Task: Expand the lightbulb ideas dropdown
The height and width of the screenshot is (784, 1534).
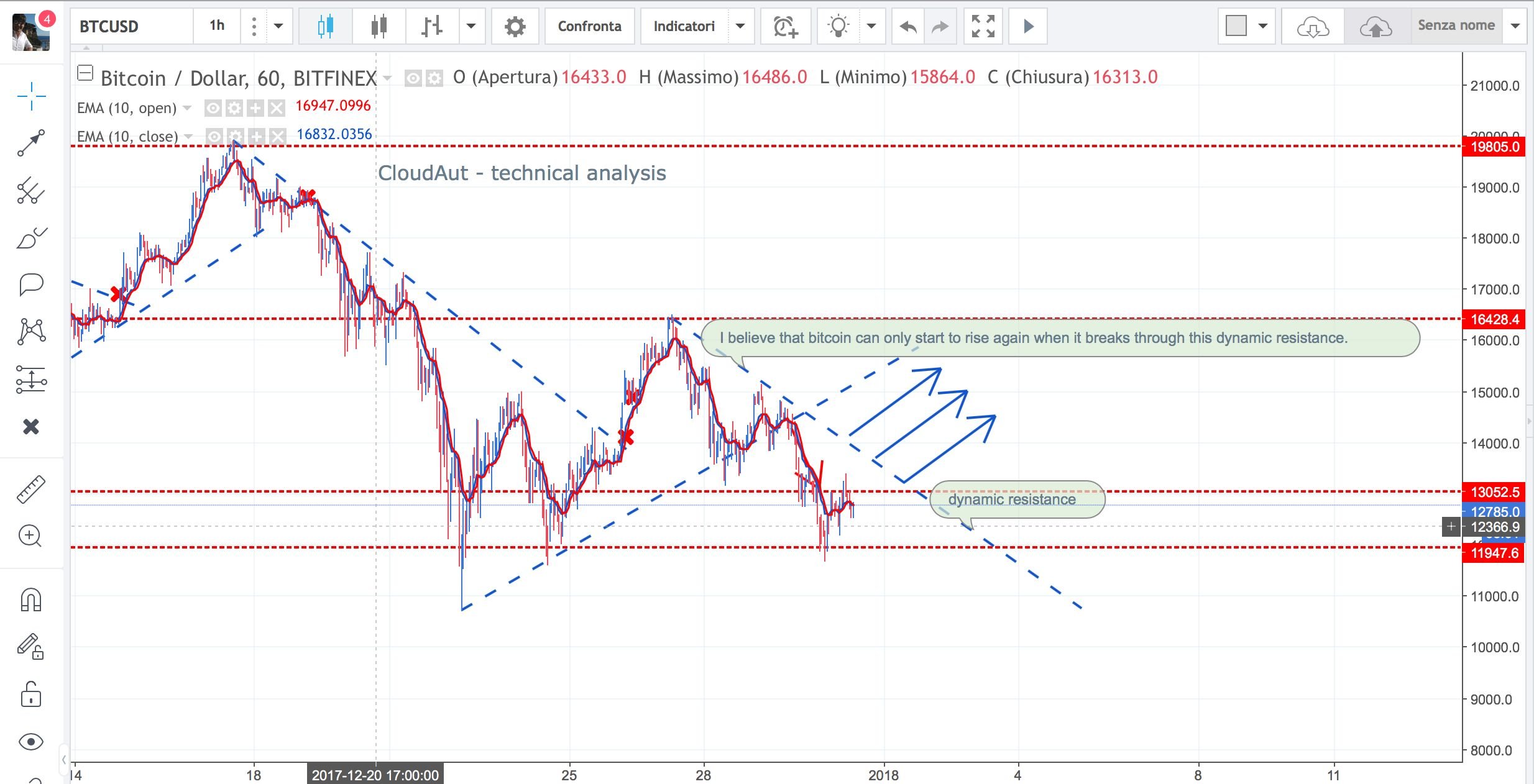Action: pyautogui.click(x=871, y=26)
